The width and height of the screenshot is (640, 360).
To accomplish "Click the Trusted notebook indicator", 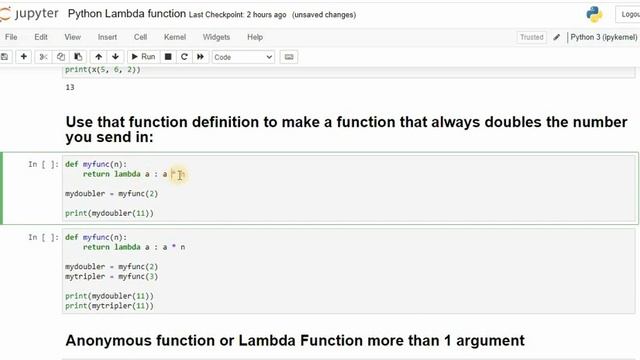I will (x=531, y=37).
